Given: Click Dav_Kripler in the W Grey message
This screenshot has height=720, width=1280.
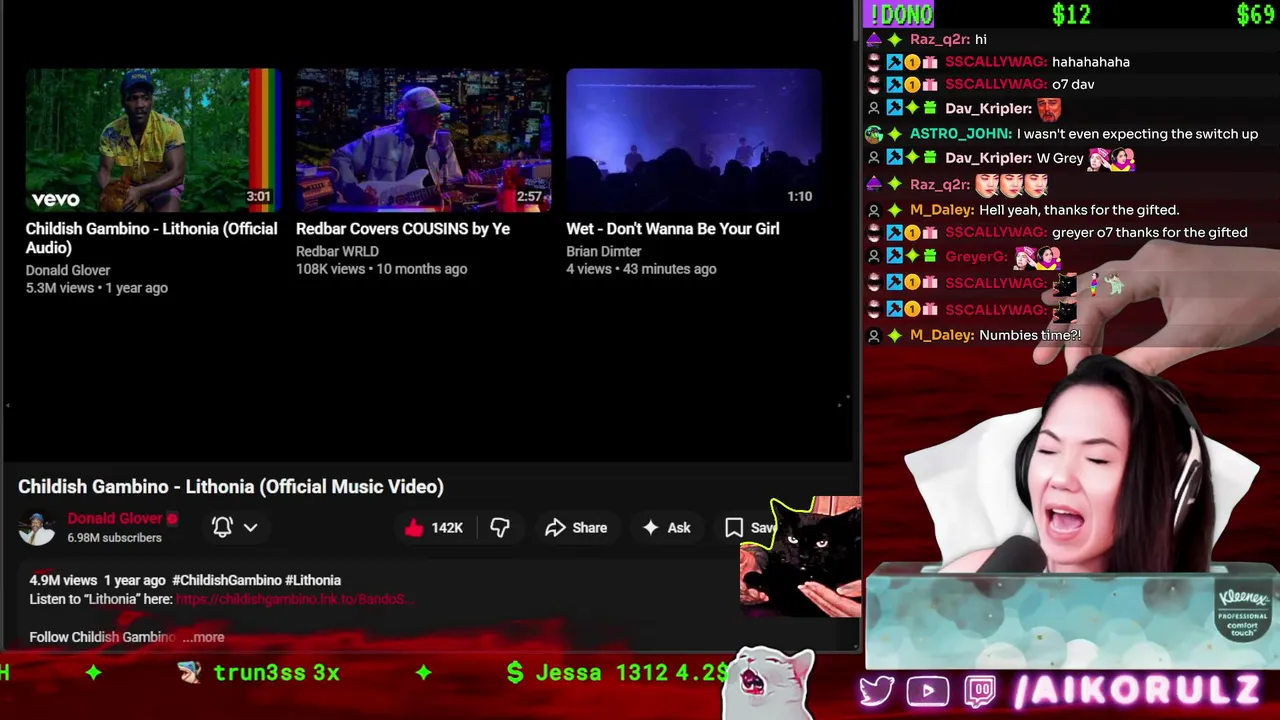Looking at the screenshot, I should pos(988,158).
